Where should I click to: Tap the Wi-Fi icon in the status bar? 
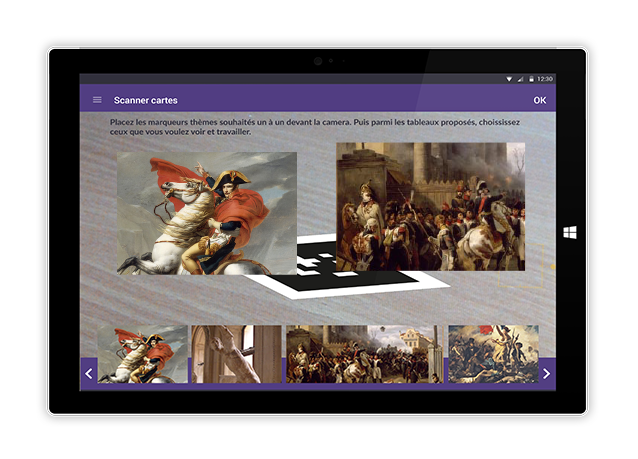tap(509, 79)
